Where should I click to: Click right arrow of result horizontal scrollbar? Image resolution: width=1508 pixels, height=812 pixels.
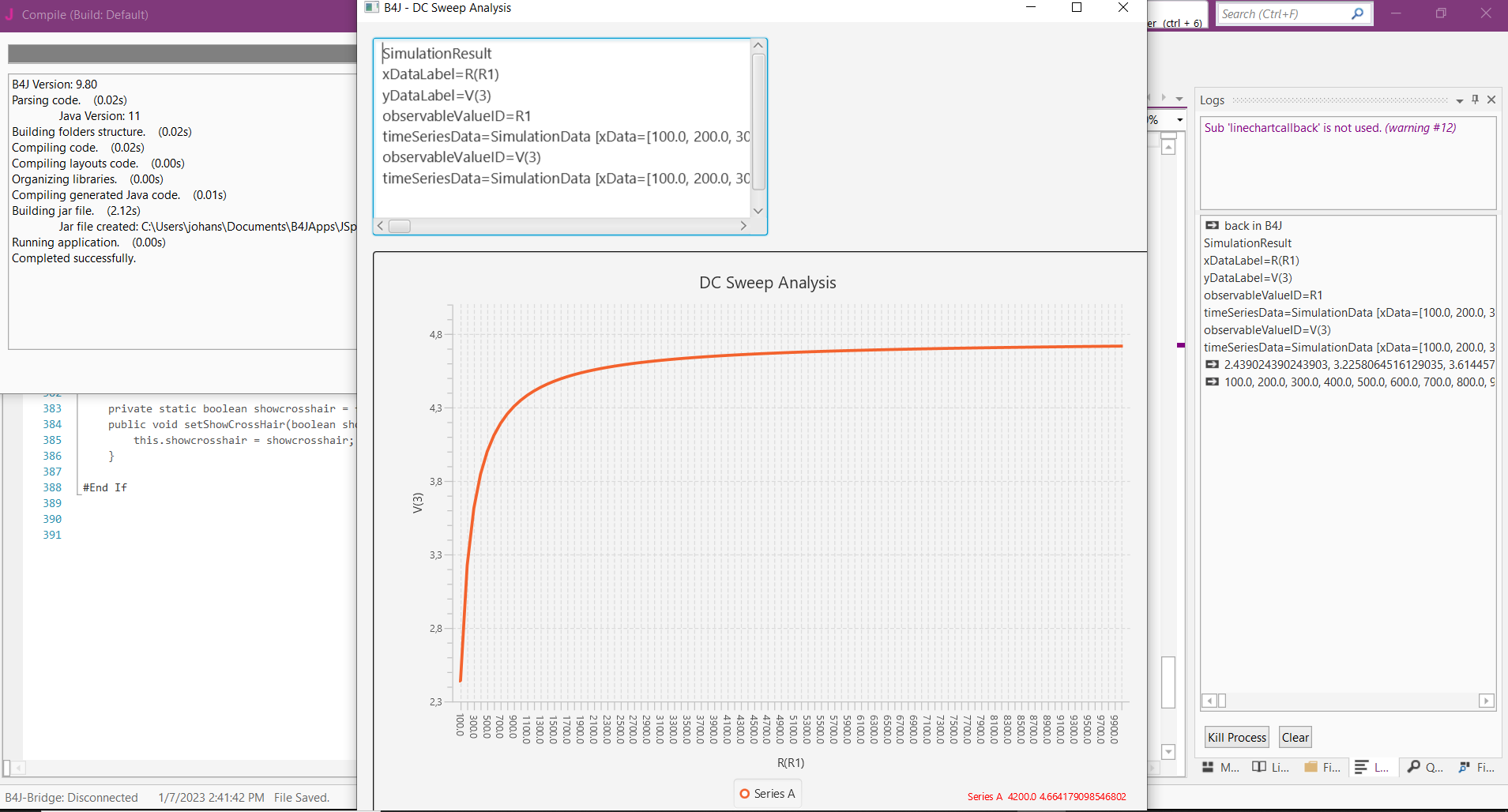[743, 226]
